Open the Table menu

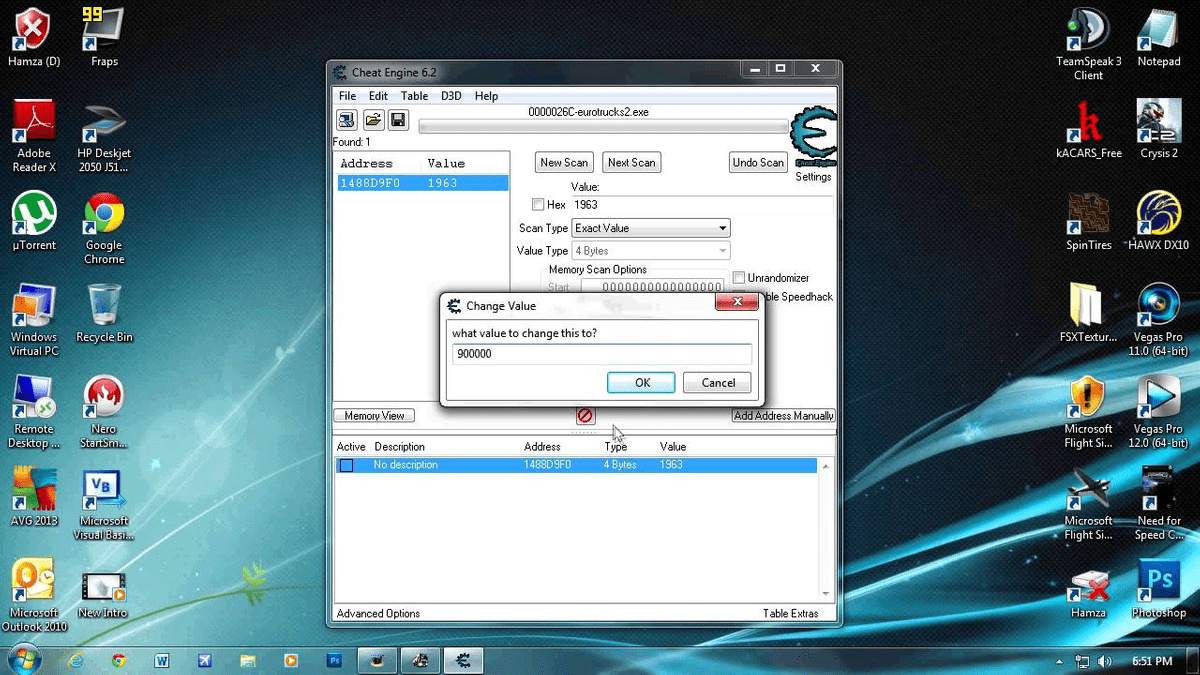[414, 95]
